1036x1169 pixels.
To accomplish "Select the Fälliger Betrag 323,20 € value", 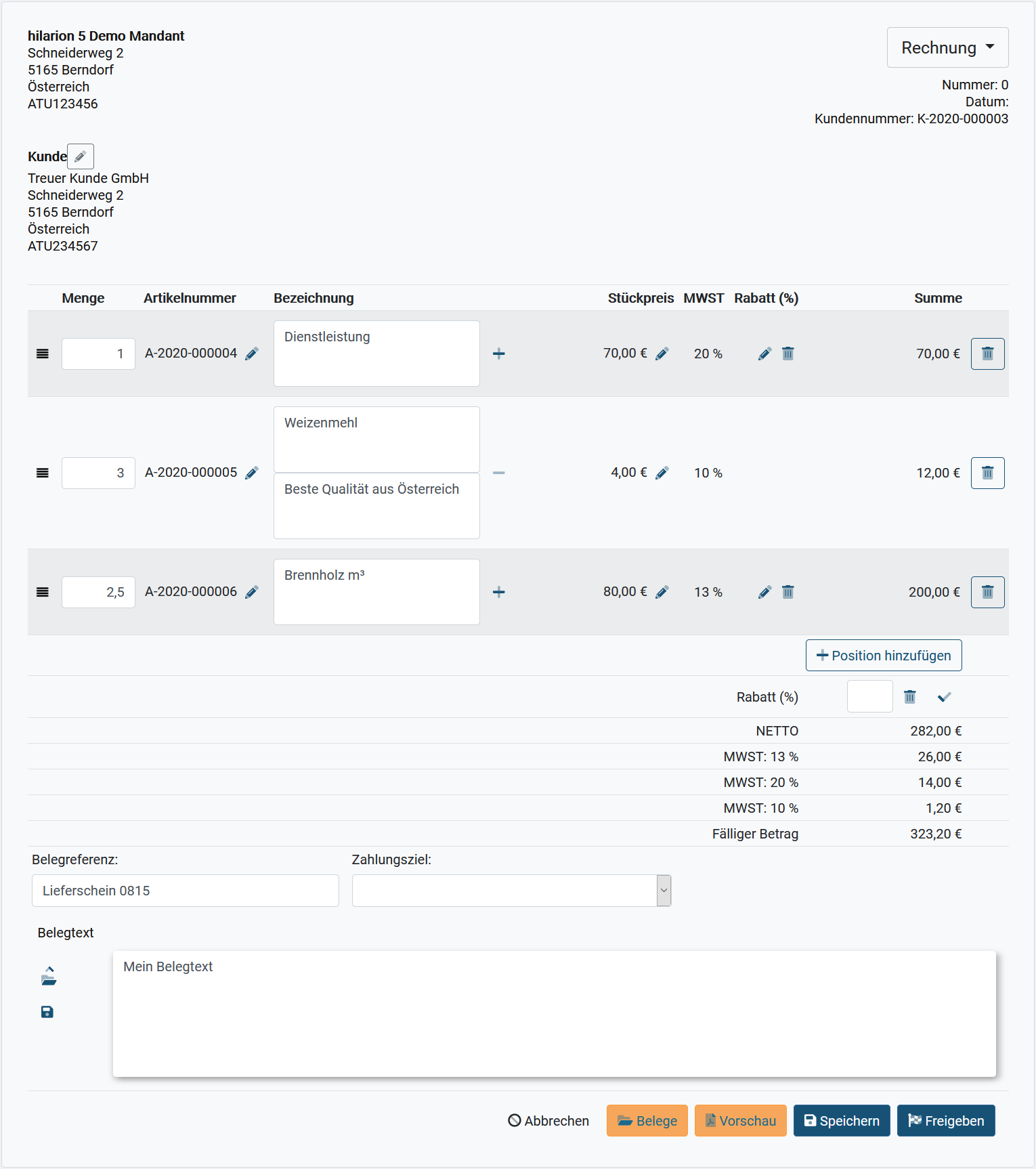I will (936, 834).
